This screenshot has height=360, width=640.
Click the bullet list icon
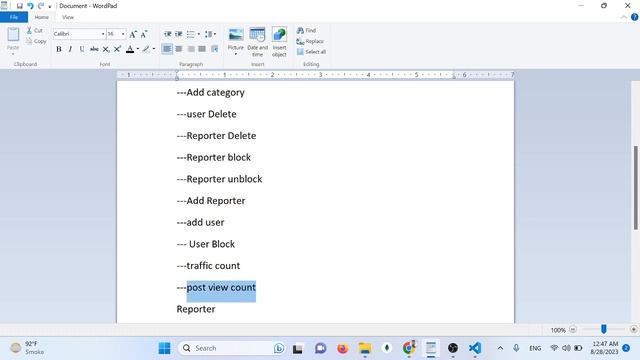click(x=191, y=34)
